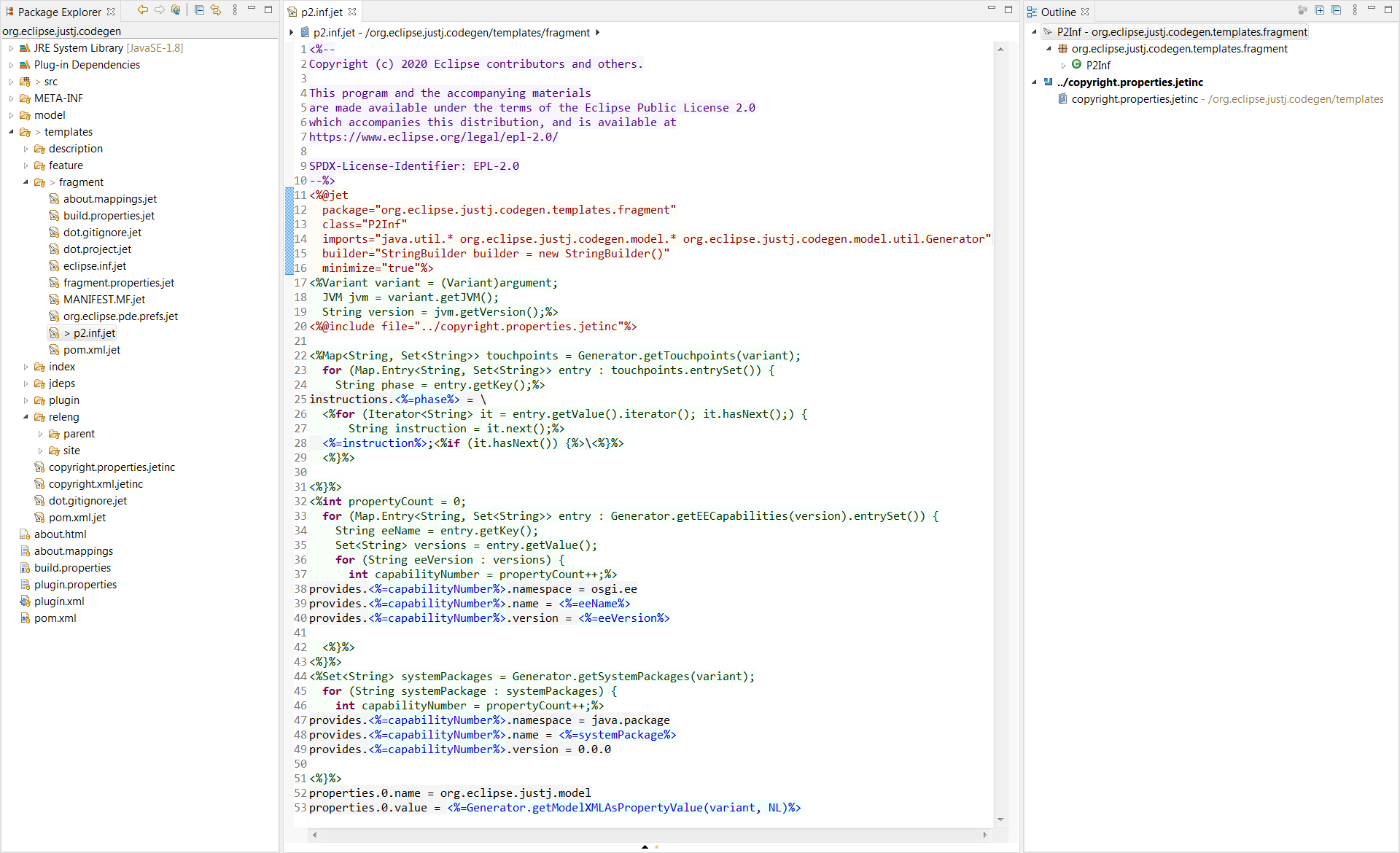Expand the breadcrumb arrow after templates/fragment
The width and height of the screenshot is (1400, 853).
(x=598, y=33)
